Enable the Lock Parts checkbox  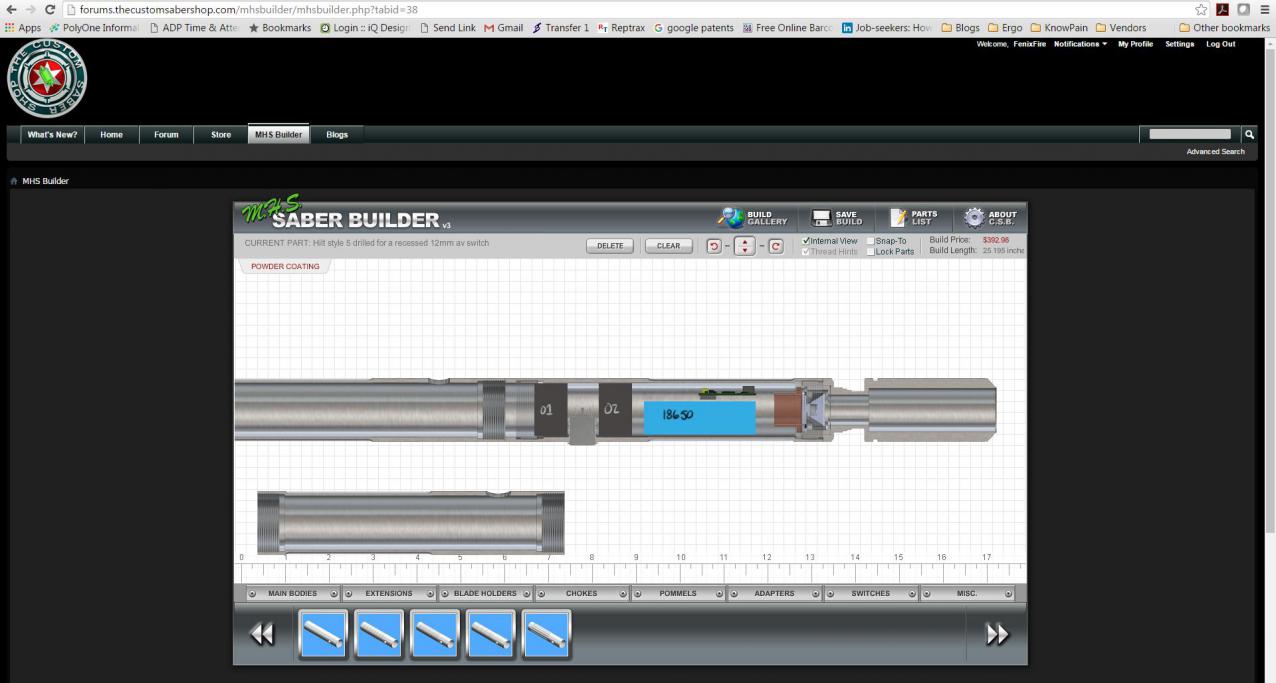[x=870, y=252]
